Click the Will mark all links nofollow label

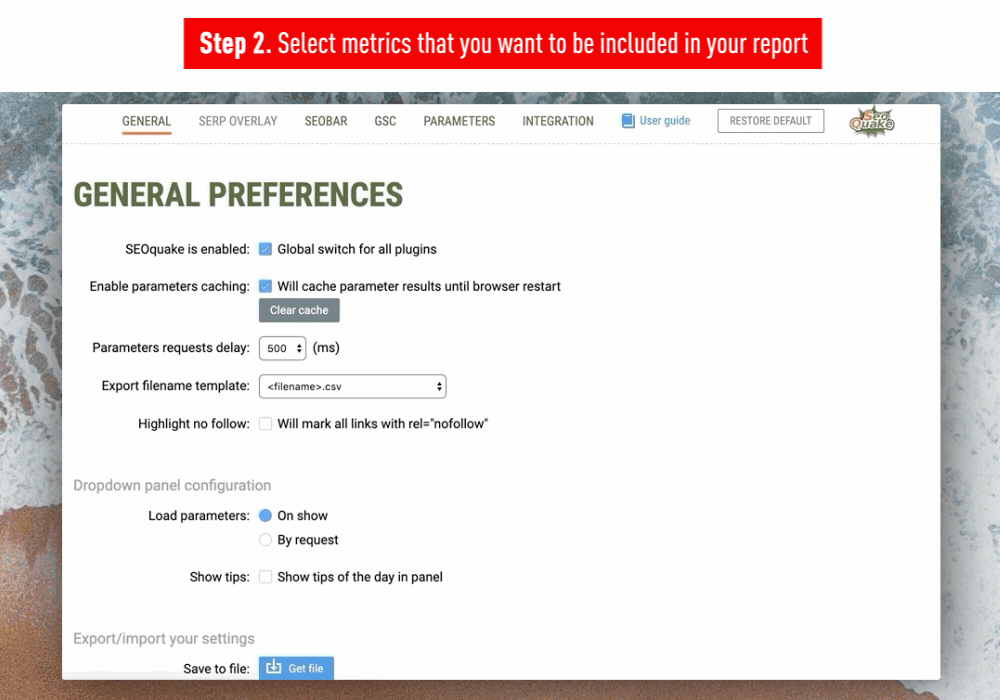[383, 424]
